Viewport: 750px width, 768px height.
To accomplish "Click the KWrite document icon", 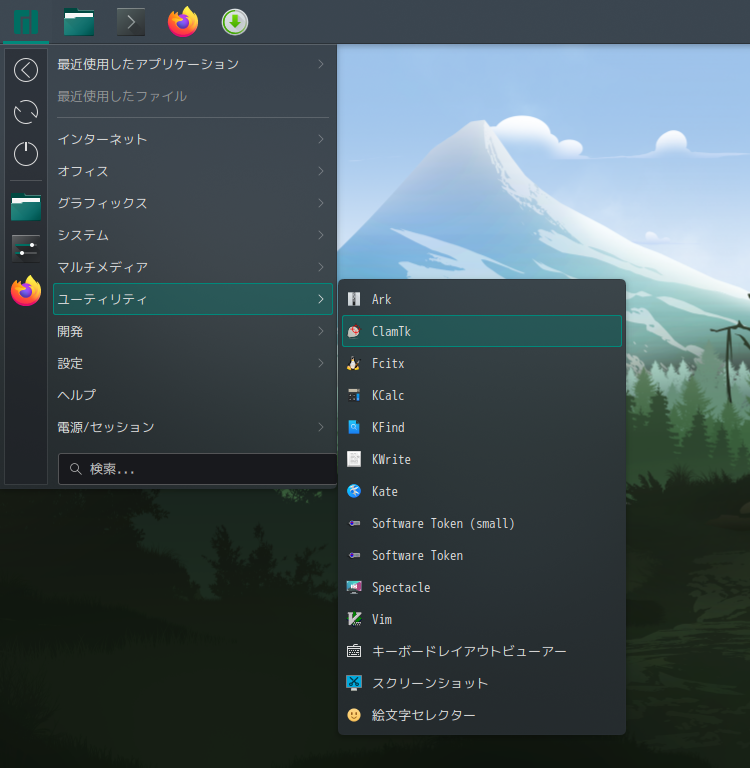I will 354,459.
